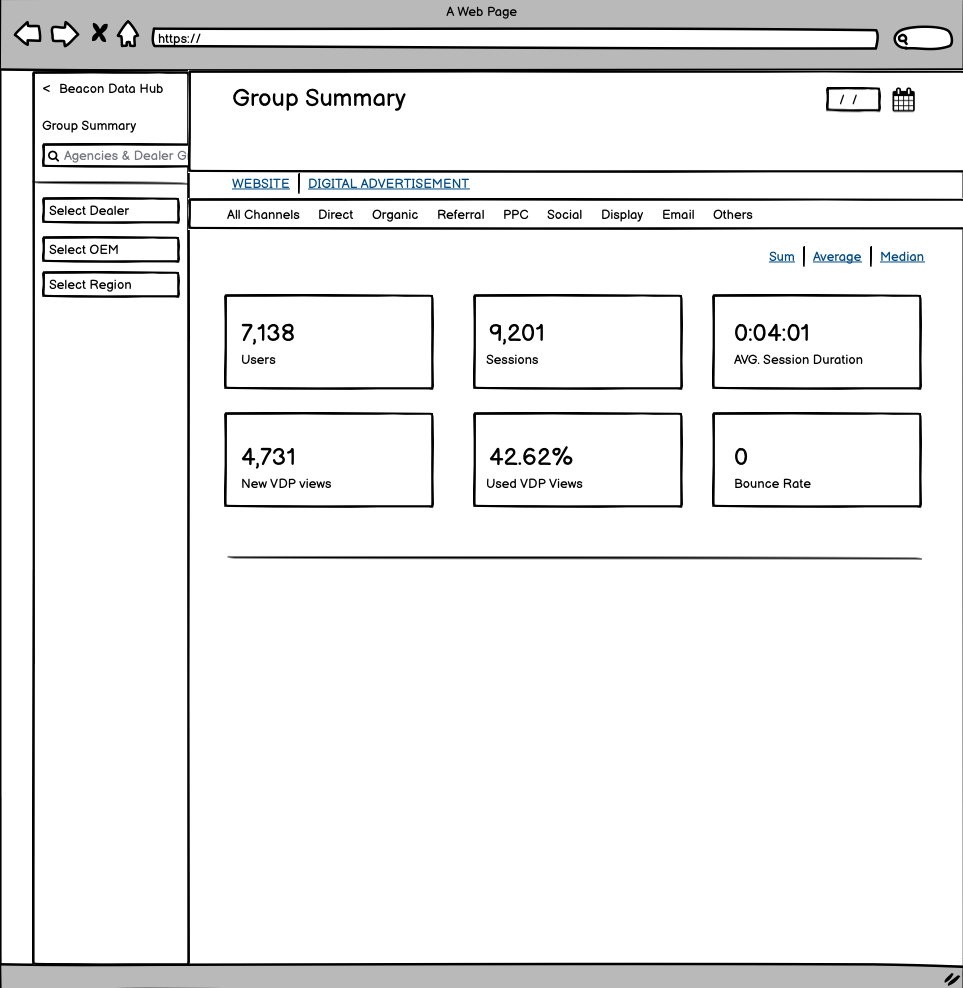Open the calendar date picker icon
This screenshot has height=988, width=963.
tap(903, 100)
